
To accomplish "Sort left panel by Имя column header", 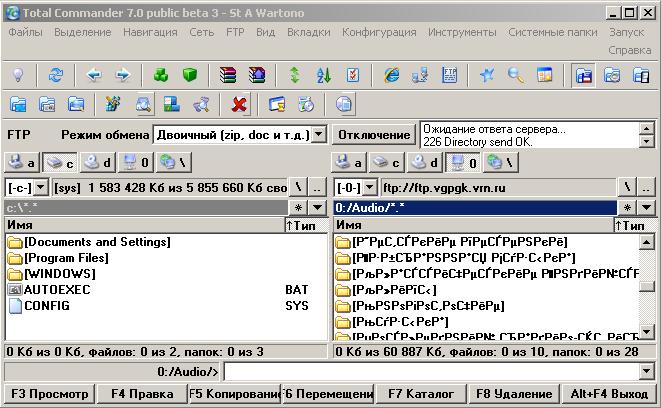I will [x=145, y=225].
